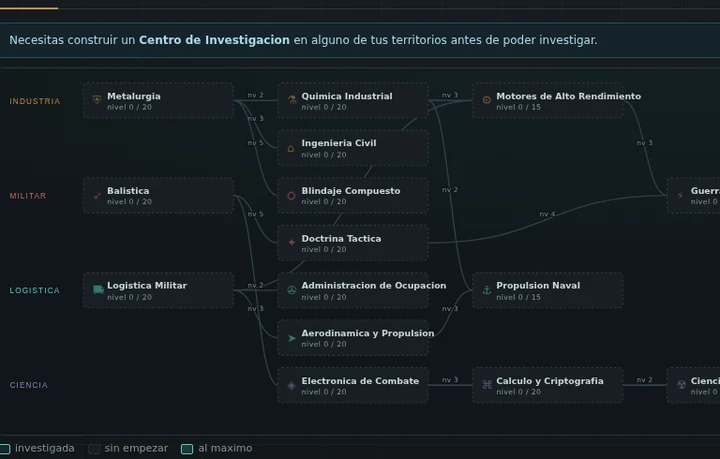Click the 'sin empezar' legend text
720x459 pixels.
click(x=136, y=448)
